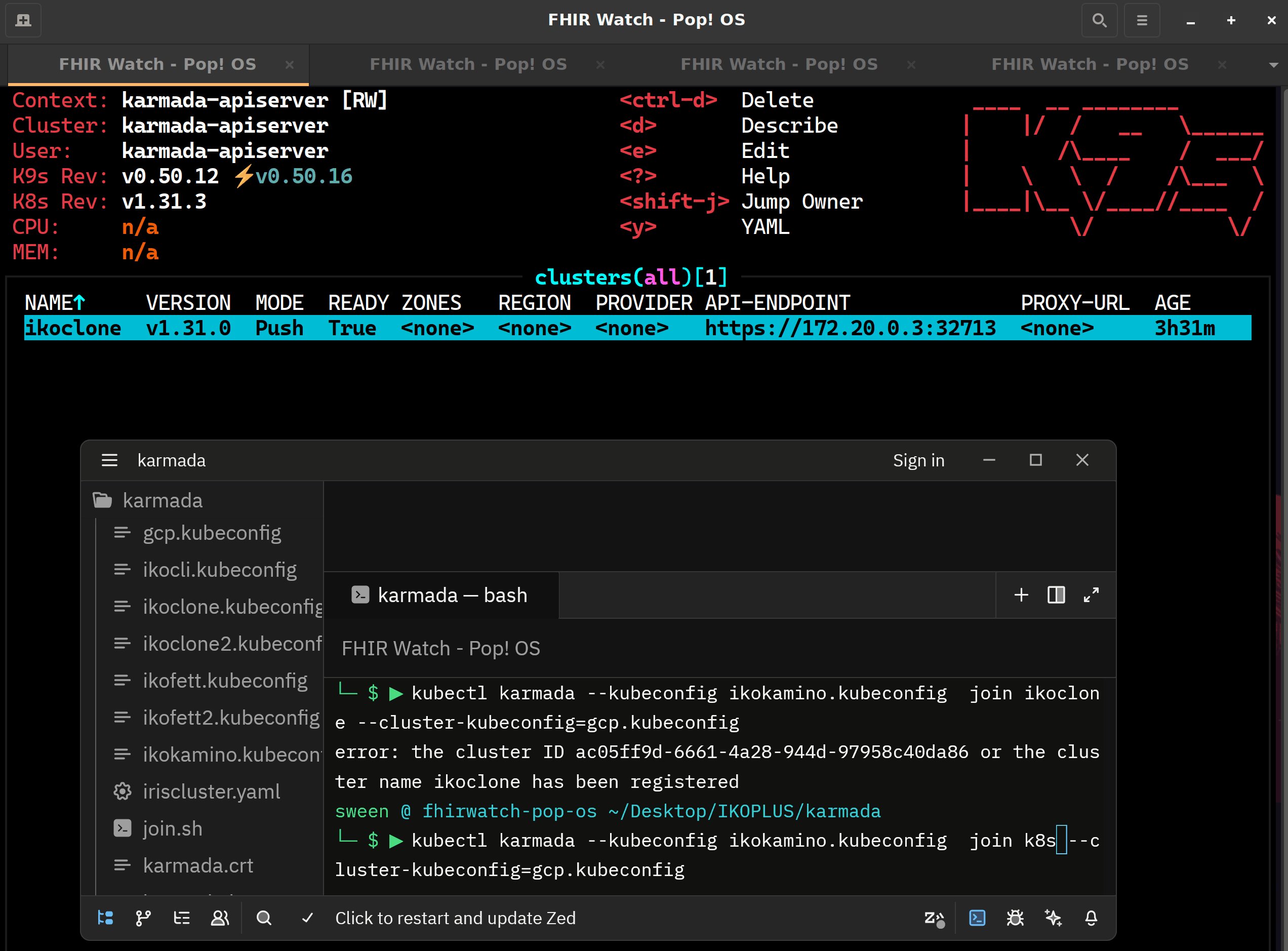This screenshot has height=951, width=1288.
Task: Open the debugger bug icon
Action: click(x=1015, y=918)
